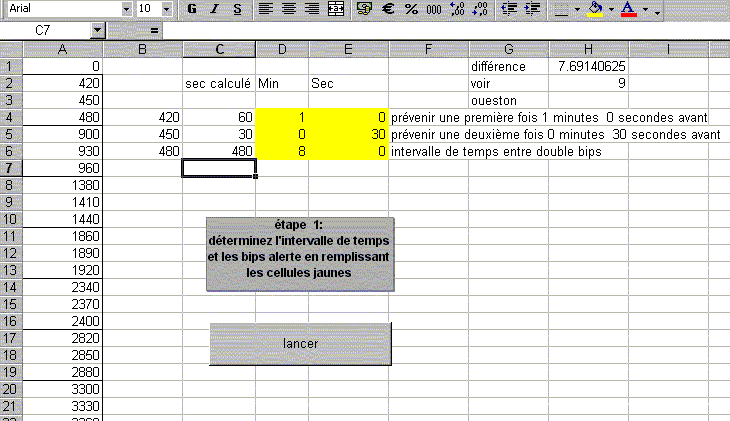Select cell B5 containing 450
The height and width of the screenshot is (421, 730).
(142, 134)
